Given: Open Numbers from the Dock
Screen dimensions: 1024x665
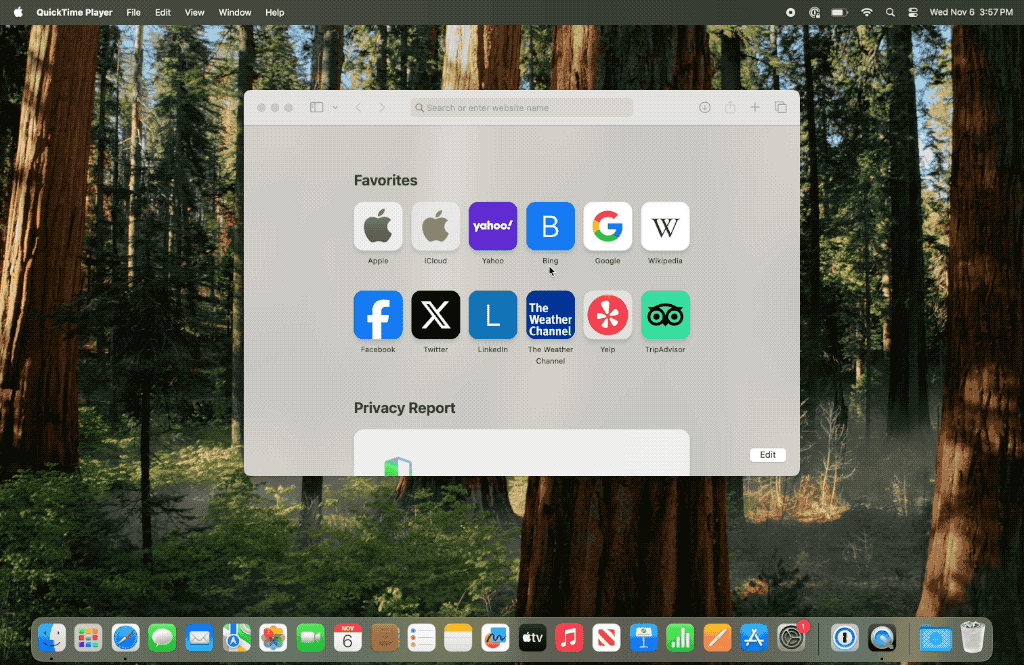Looking at the screenshot, I should (680, 638).
